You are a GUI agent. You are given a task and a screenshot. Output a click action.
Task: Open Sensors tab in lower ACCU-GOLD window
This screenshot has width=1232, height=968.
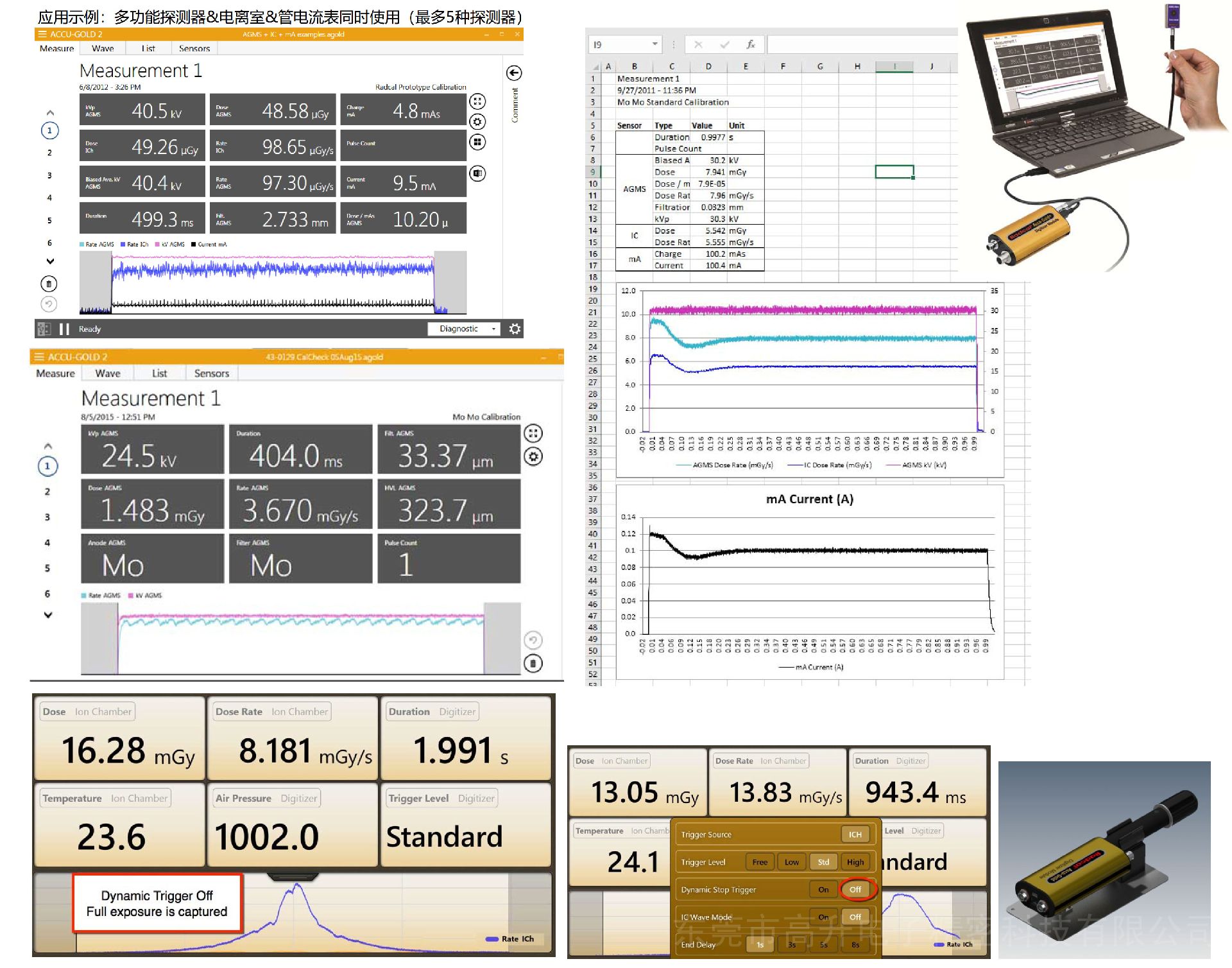[211, 374]
